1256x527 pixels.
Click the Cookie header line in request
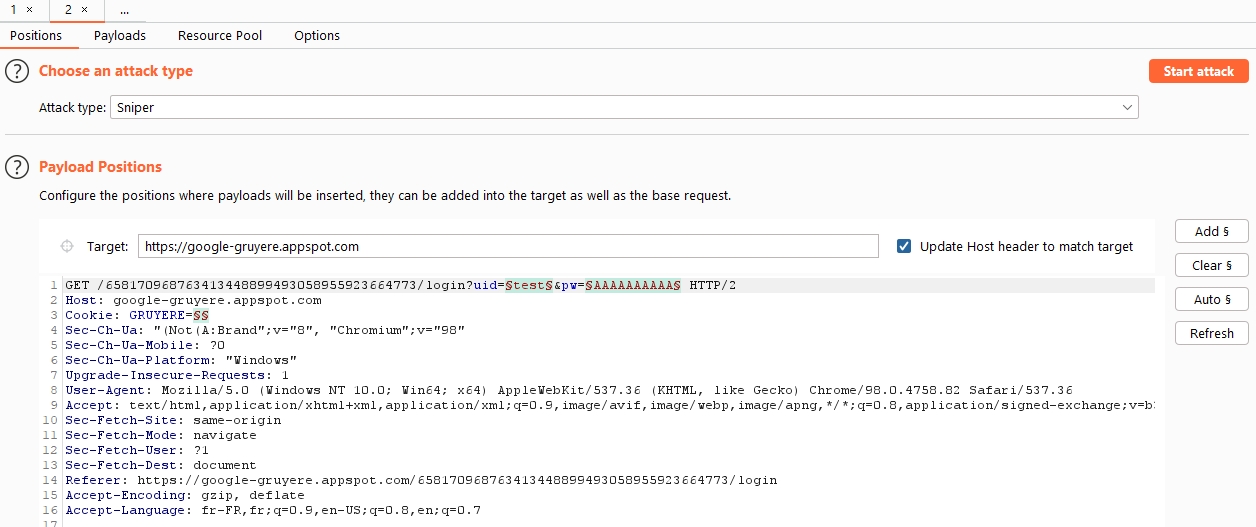[x=137, y=314]
